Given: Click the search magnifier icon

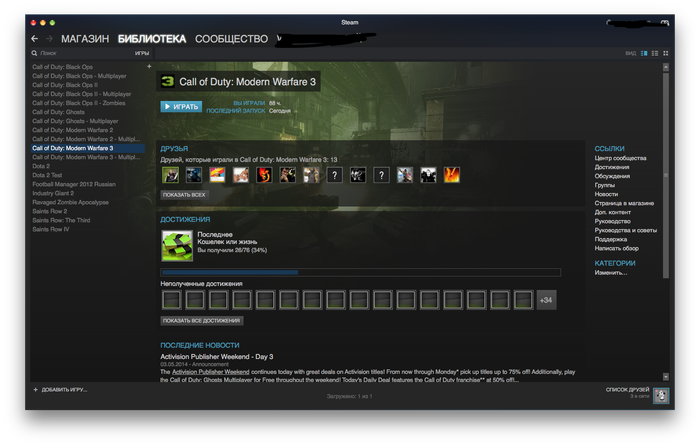Looking at the screenshot, I should click(34, 53).
